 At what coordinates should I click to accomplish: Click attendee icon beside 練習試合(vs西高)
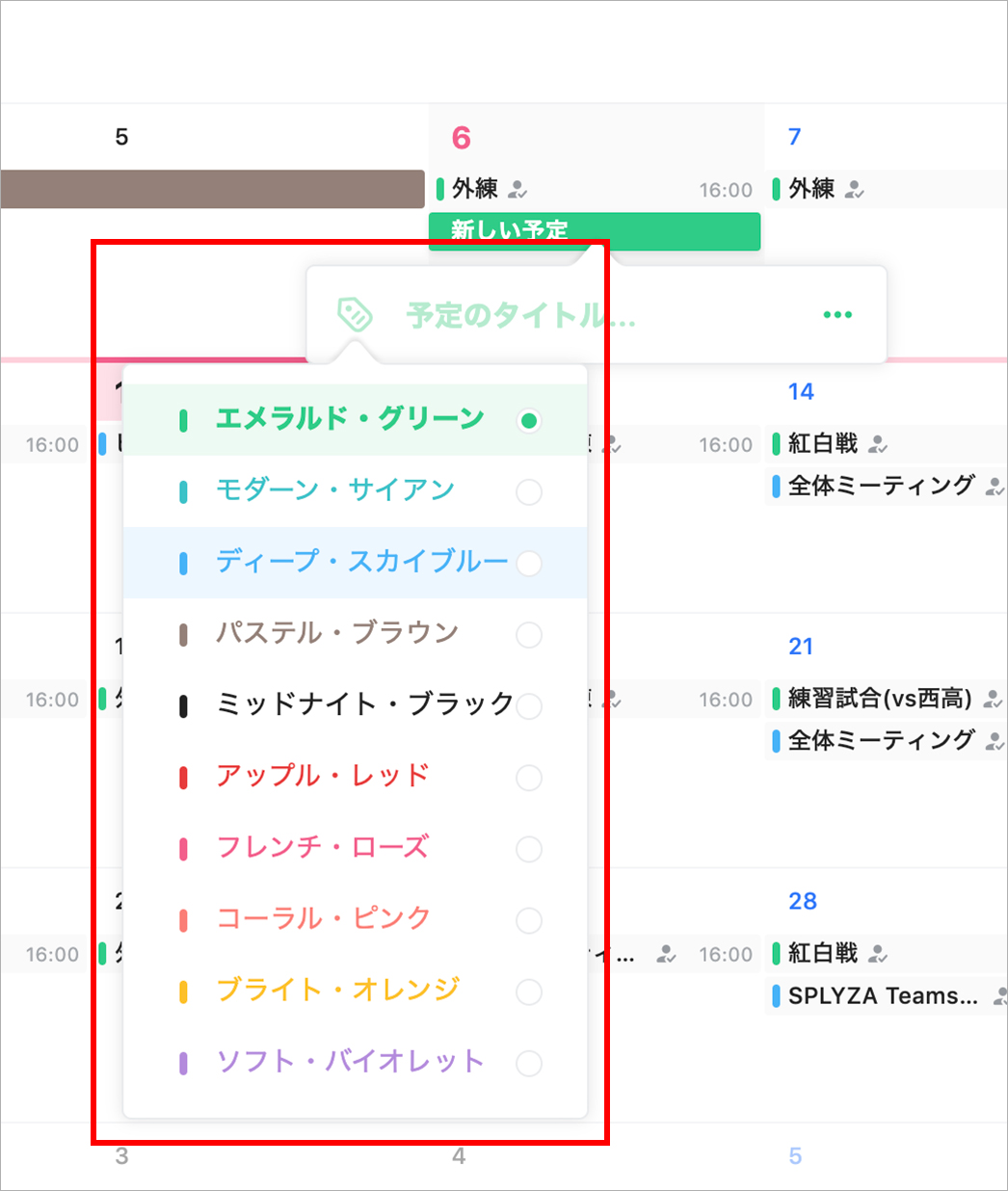click(993, 700)
